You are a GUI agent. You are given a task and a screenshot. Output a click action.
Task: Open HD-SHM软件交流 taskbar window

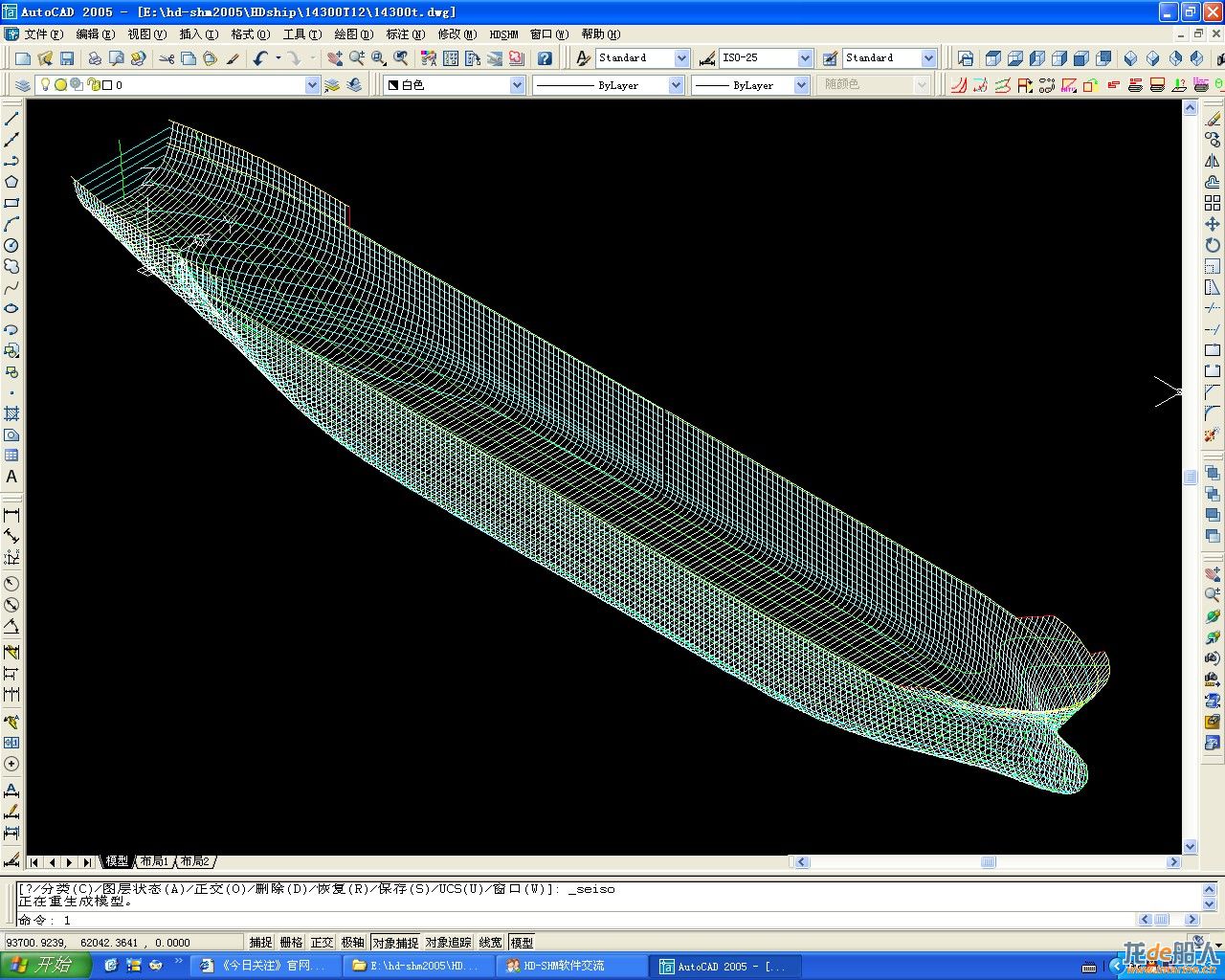569,966
